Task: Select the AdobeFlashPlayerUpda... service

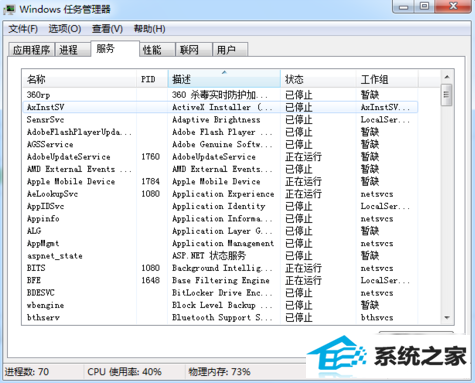Action: (79, 132)
